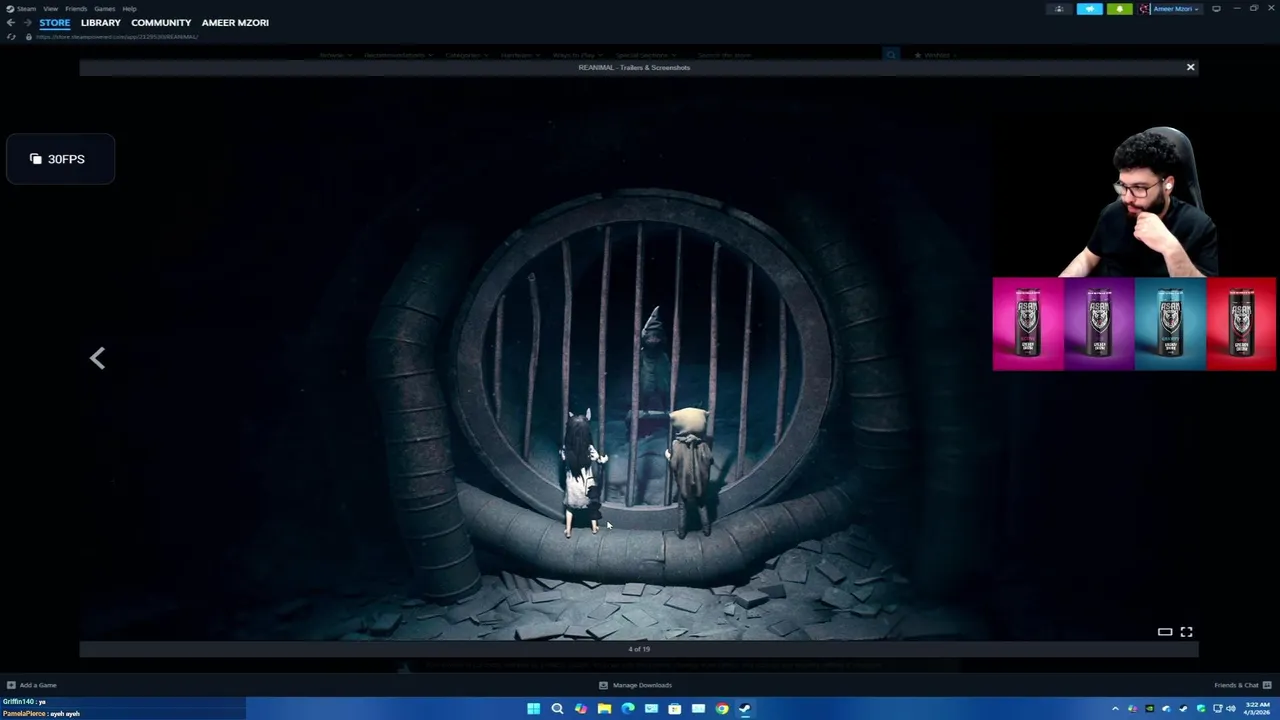Image resolution: width=1280 pixels, height=720 pixels.
Task: Open the Games menu
Action: pyautogui.click(x=104, y=8)
